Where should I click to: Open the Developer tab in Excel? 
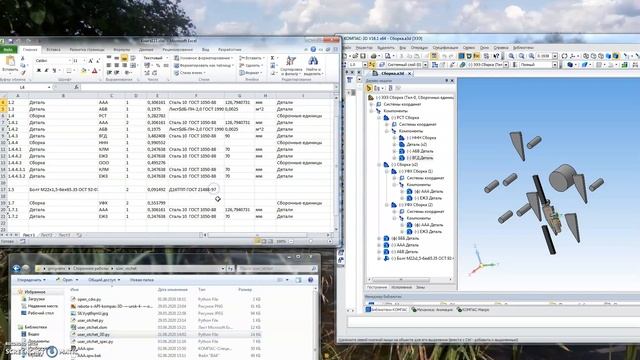[x=230, y=49]
